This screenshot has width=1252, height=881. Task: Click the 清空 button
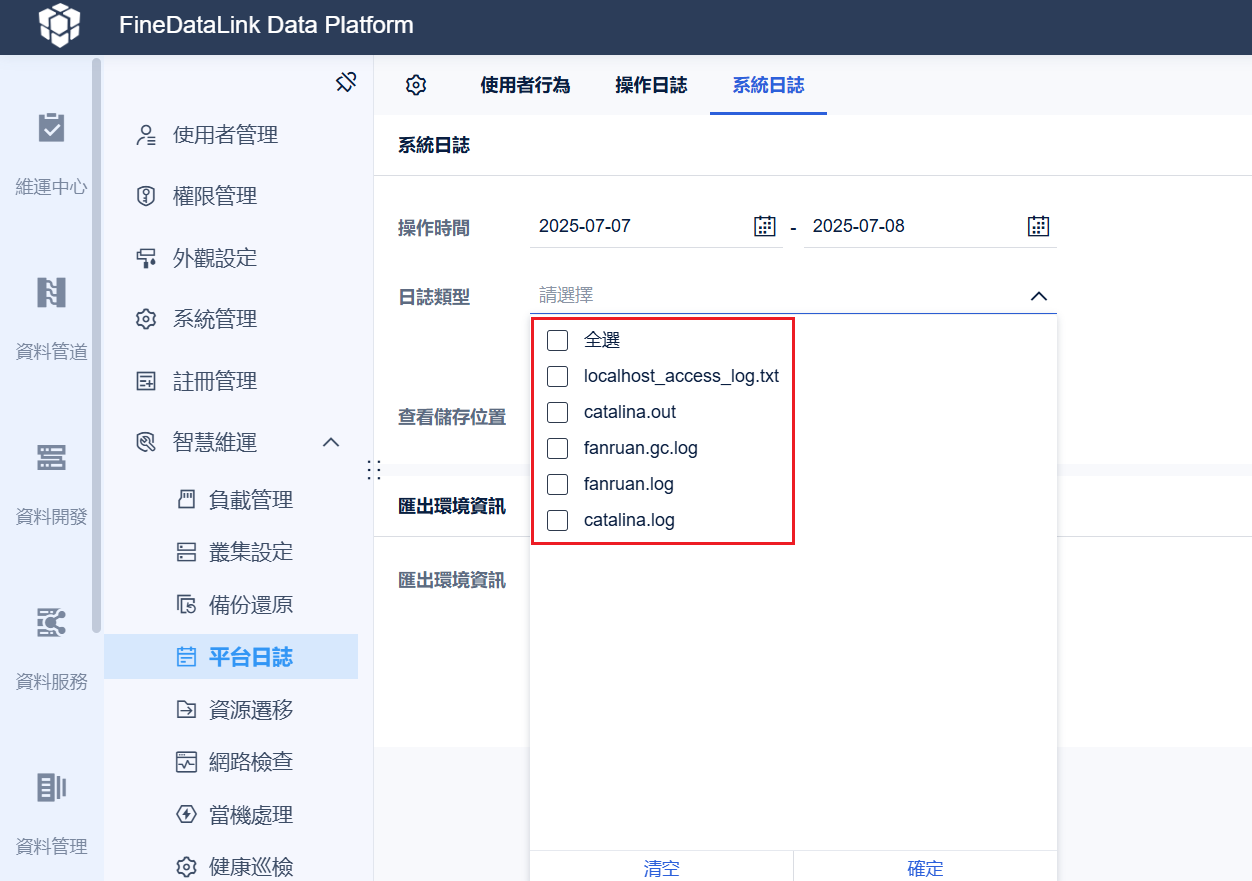point(662,868)
